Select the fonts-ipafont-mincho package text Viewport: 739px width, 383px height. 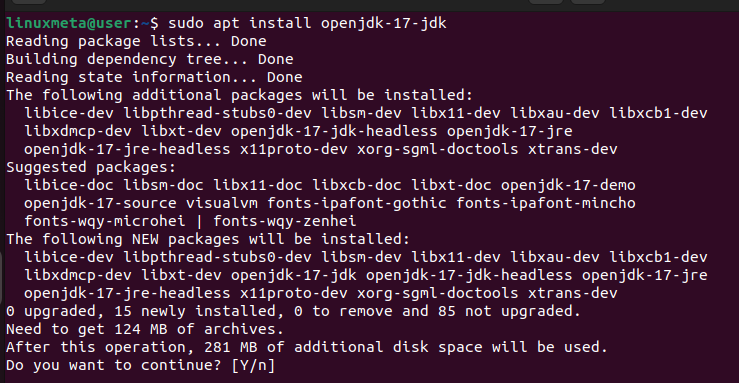[x=546, y=203]
